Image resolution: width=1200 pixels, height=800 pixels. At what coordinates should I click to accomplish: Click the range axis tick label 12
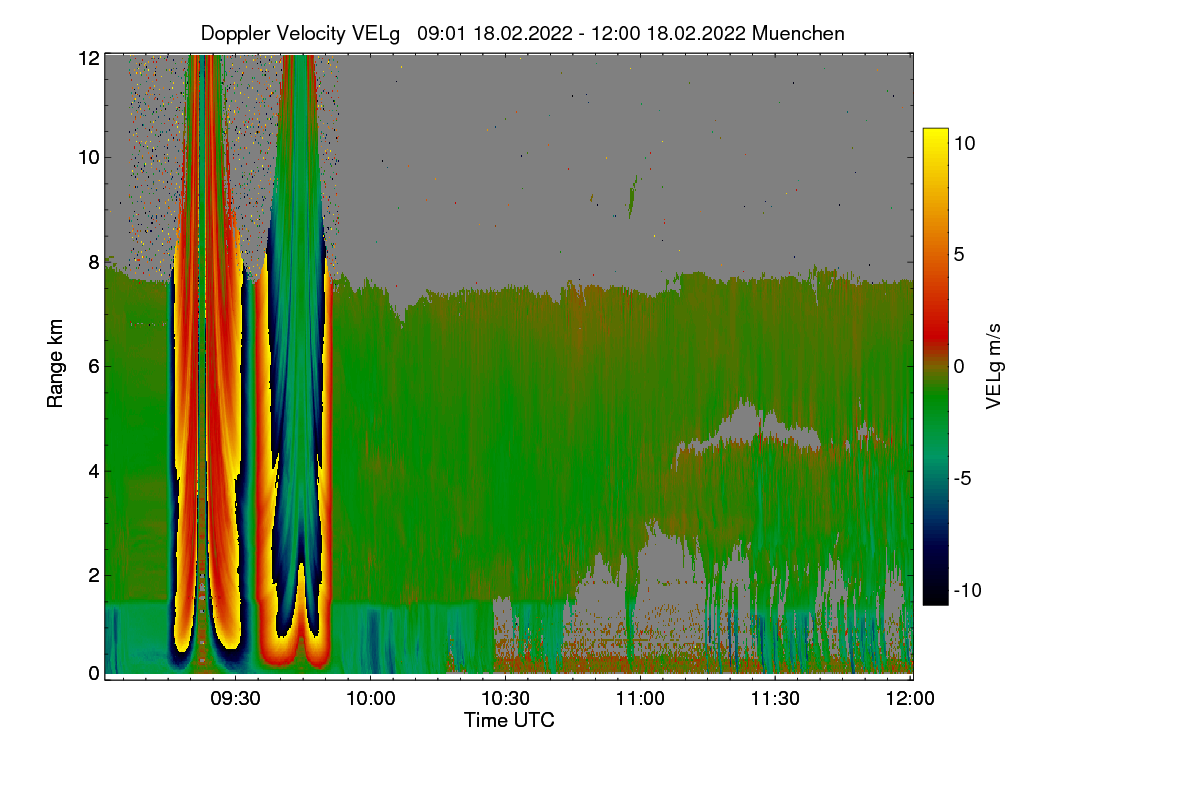(87, 58)
